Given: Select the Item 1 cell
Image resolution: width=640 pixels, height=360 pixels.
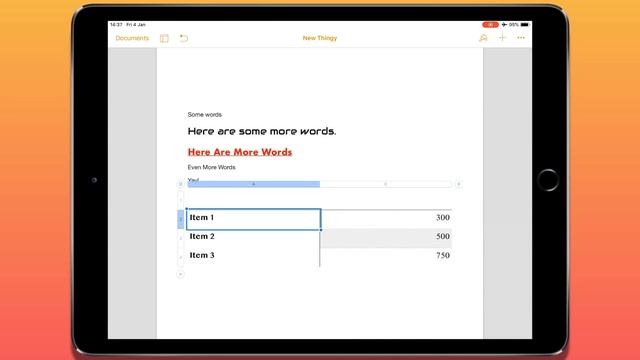Looking at the screenshot, I should pyautogui.click(x=253, y=219).
